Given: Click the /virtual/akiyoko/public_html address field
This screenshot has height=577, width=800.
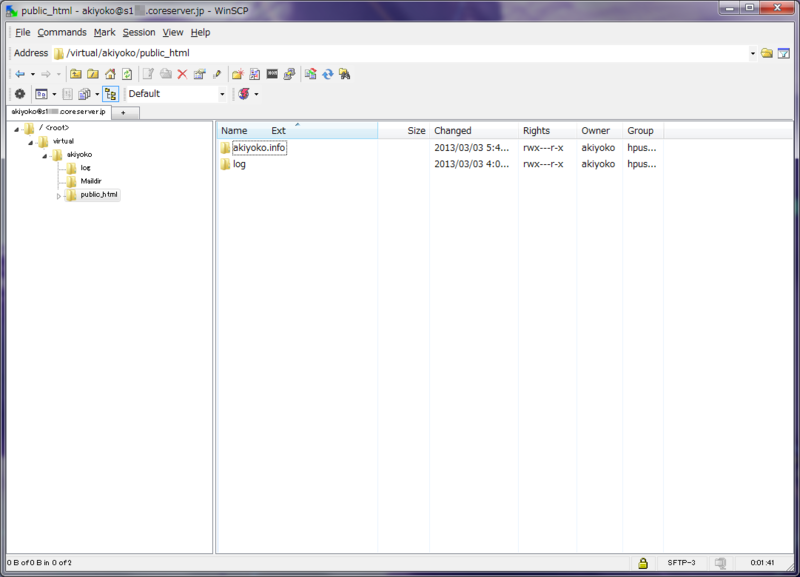Looking at the screenshot, I should (401, 53).
